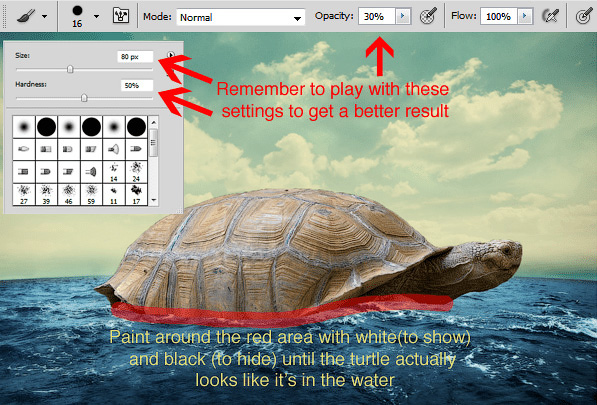Open the Opacity slider popup arrow

tap(403, 17)
